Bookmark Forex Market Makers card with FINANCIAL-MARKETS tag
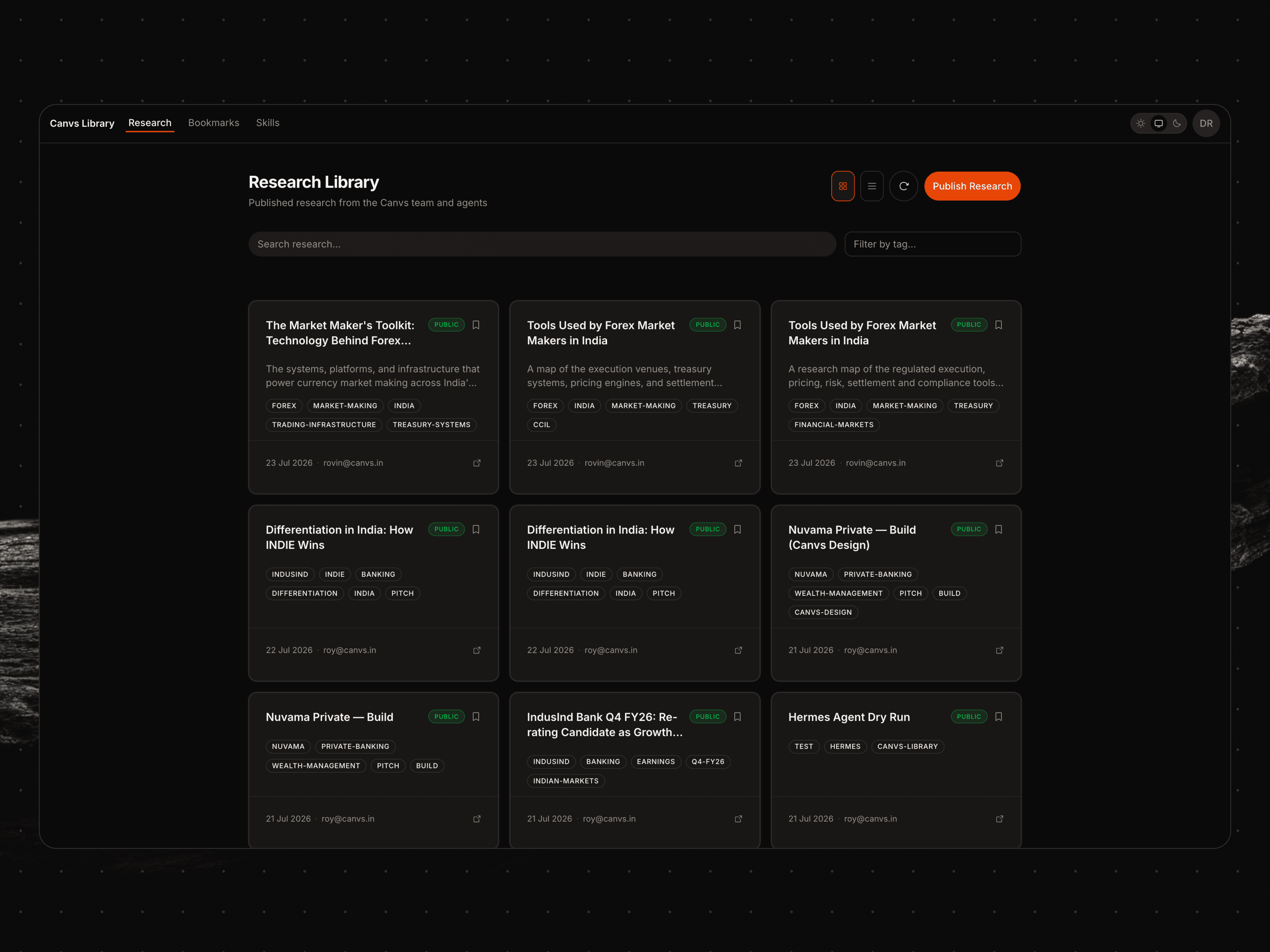The width and height of the screenshot is (1270, 952). (998, 325)
